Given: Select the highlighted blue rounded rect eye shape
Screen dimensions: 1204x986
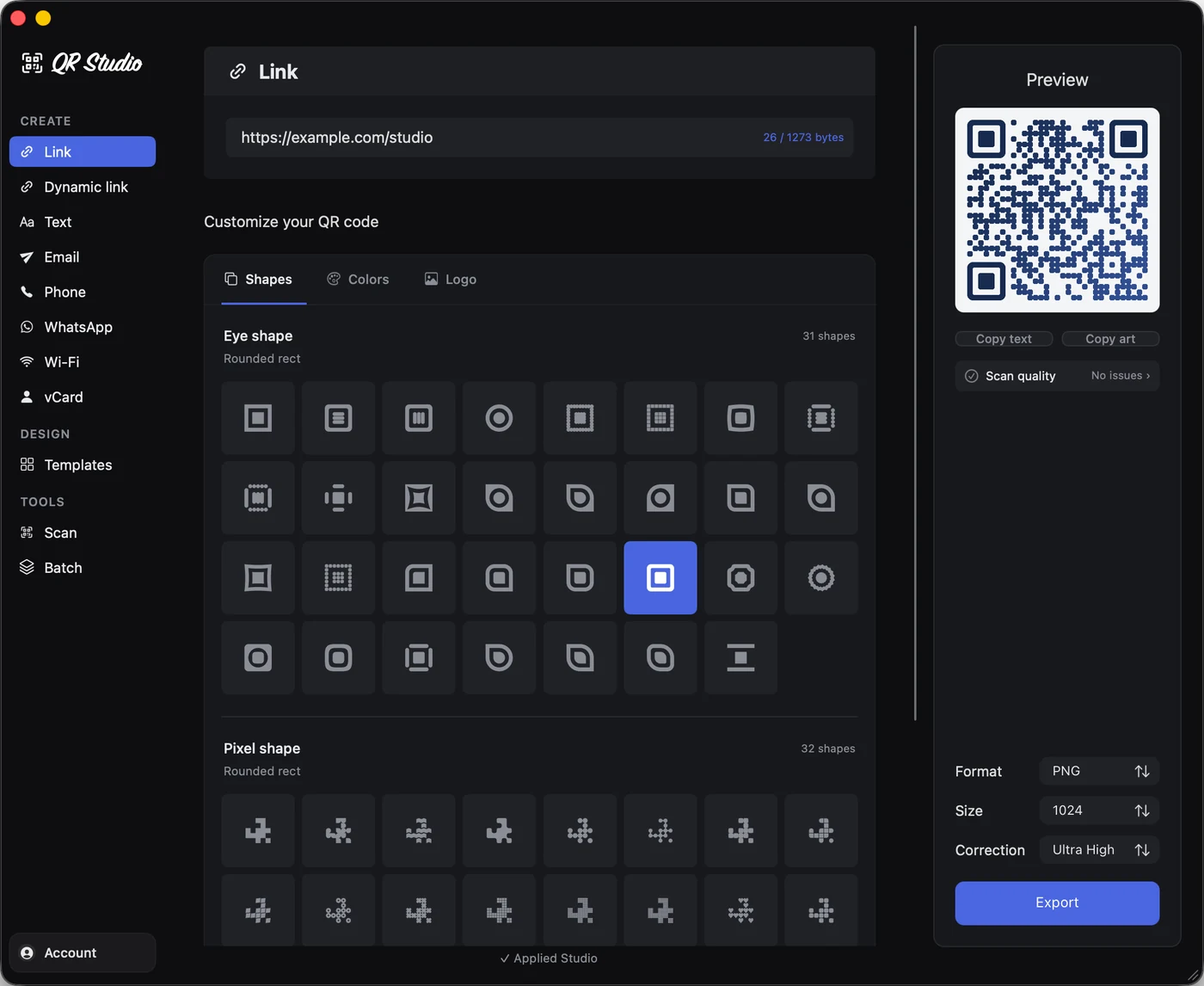Looking at the screenshot, I should 660,577.
